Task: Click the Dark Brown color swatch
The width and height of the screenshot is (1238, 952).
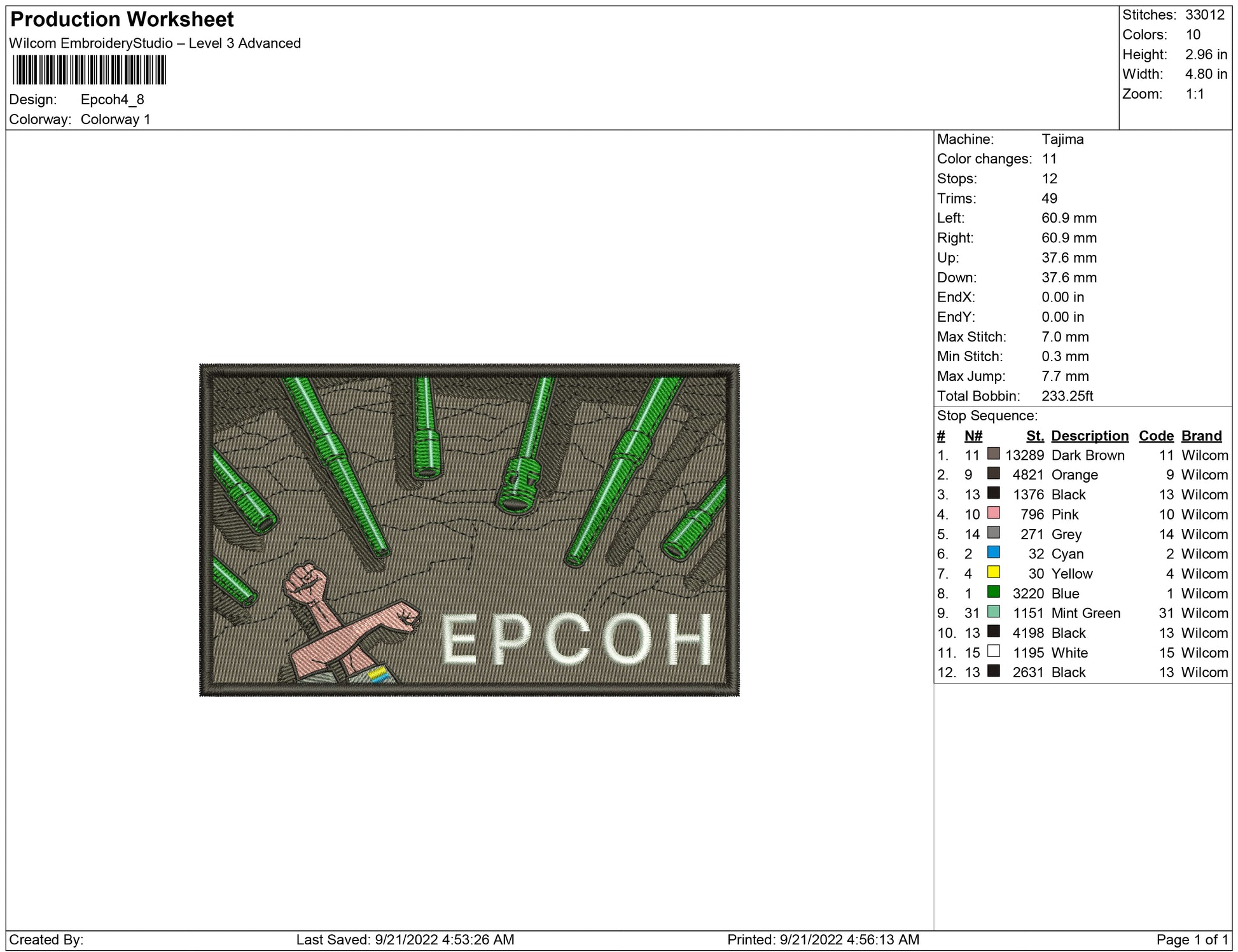Action: (993, 453)
